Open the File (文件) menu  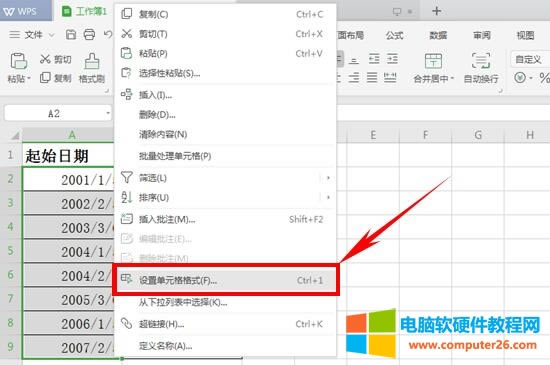[x=34, y=35]
